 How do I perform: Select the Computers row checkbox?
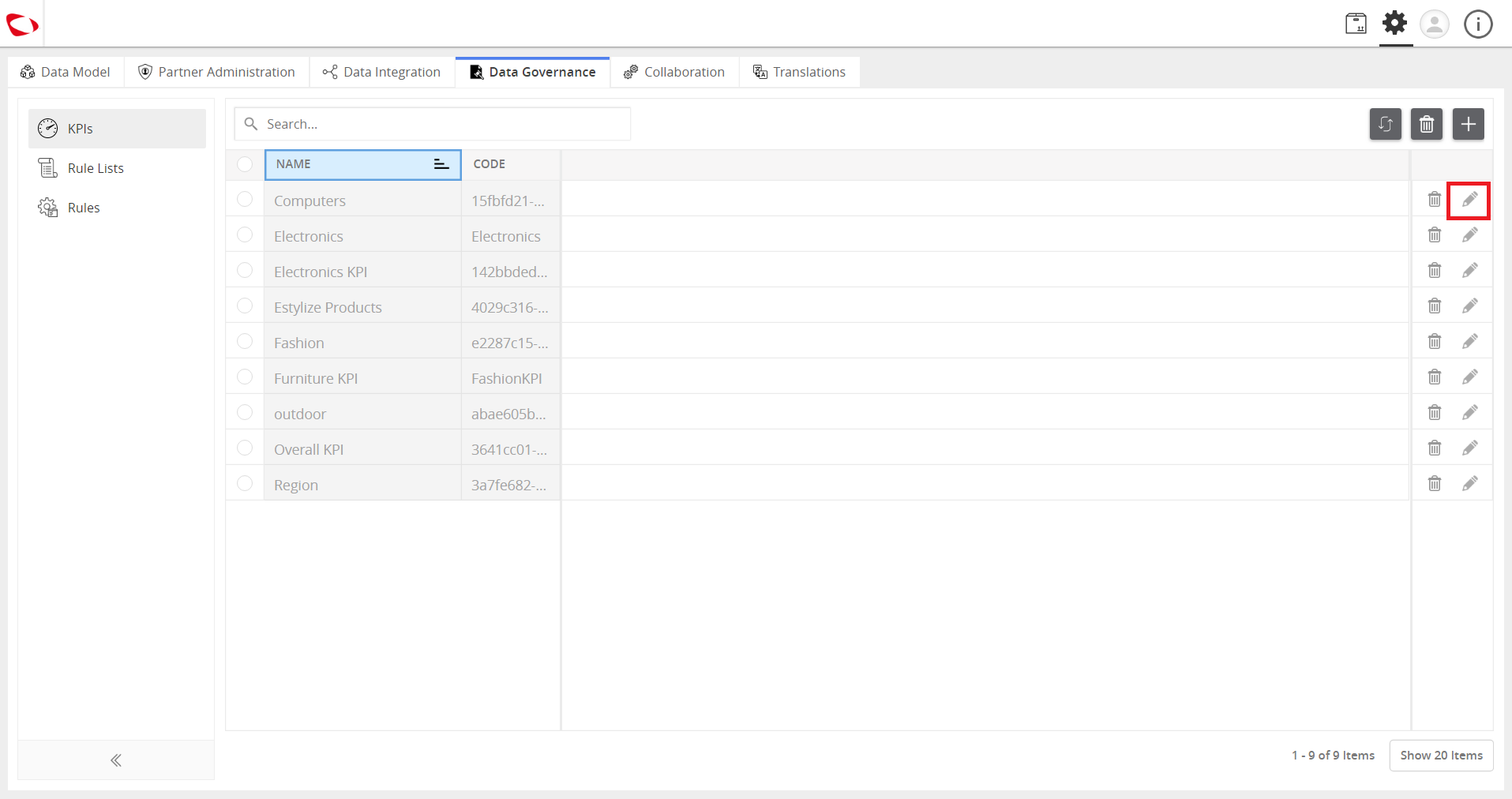point(245,199)
